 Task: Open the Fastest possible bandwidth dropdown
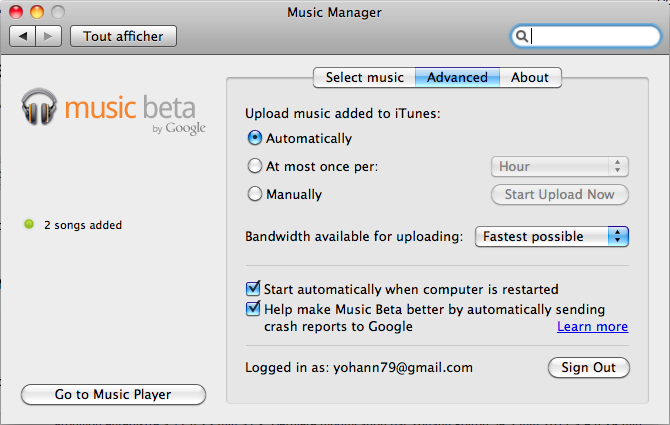point(552,237)
